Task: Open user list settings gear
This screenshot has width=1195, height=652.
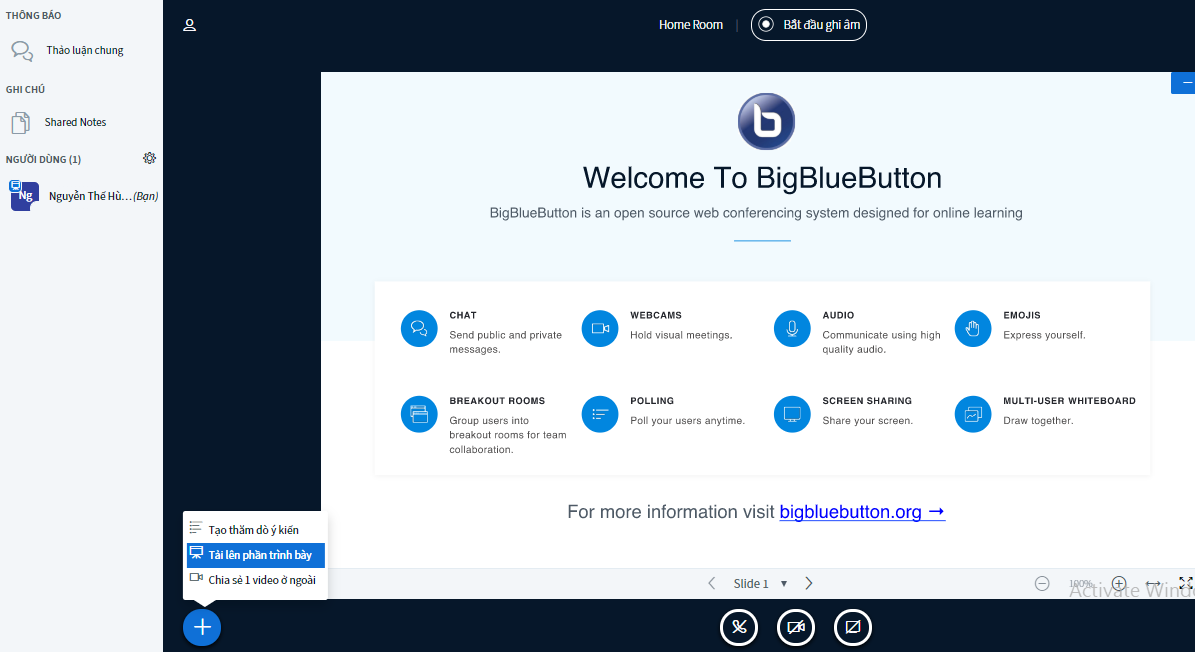Action: (x=149, y=158)
